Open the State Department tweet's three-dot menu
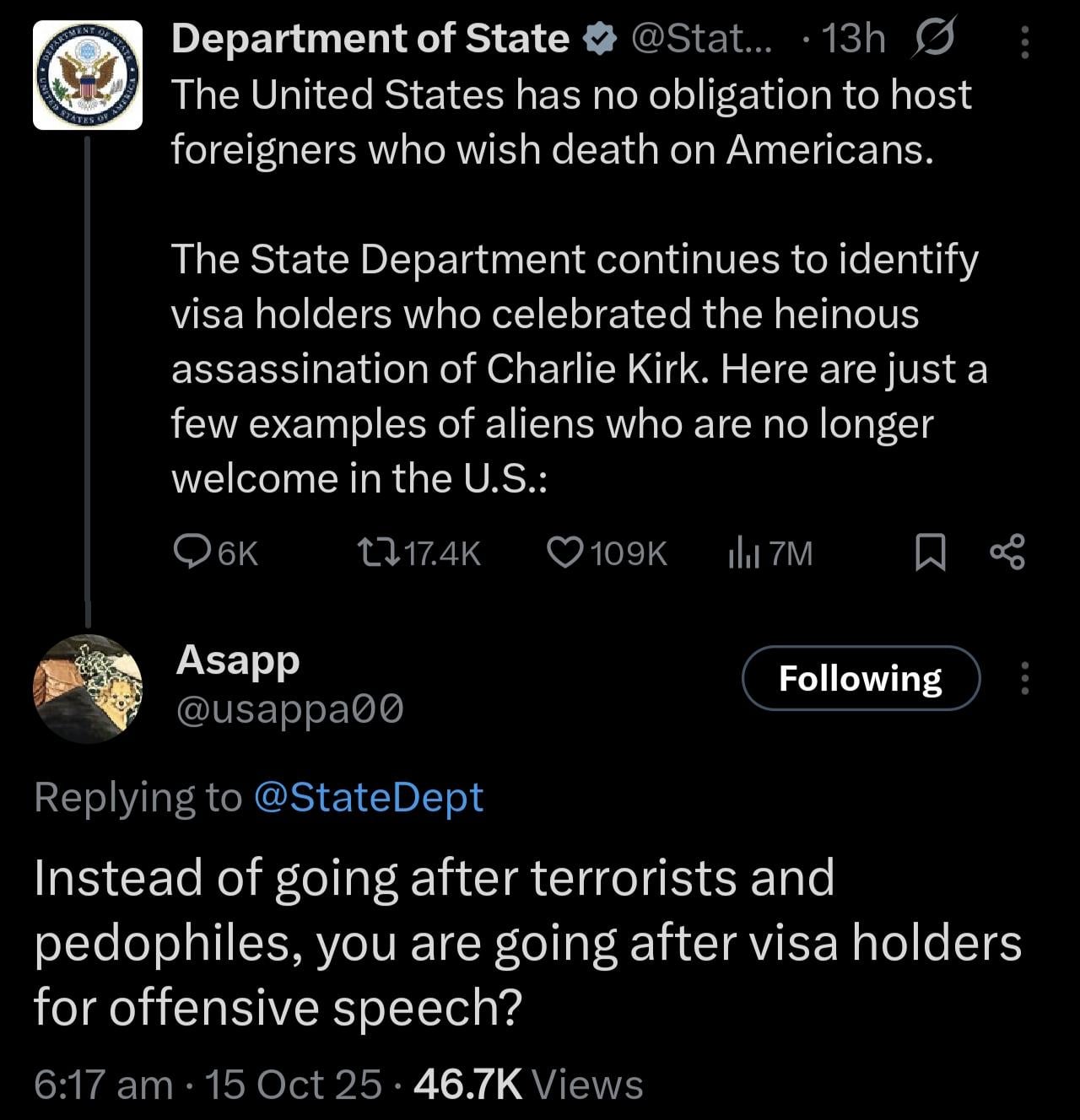The width and height of the screenshot is (1080, 1120). pyautogui.click(x=1024, y=41)
